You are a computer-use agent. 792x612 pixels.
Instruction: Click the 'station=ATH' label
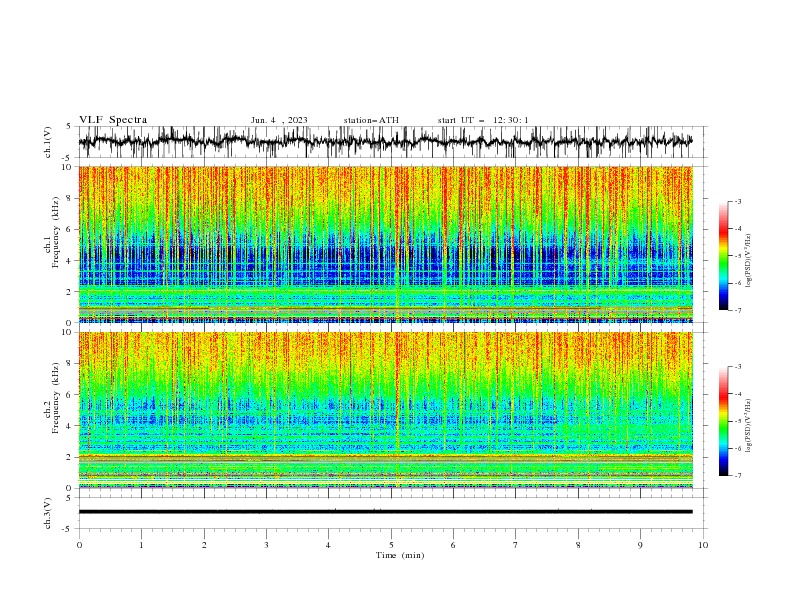click(x=371, y=120)
